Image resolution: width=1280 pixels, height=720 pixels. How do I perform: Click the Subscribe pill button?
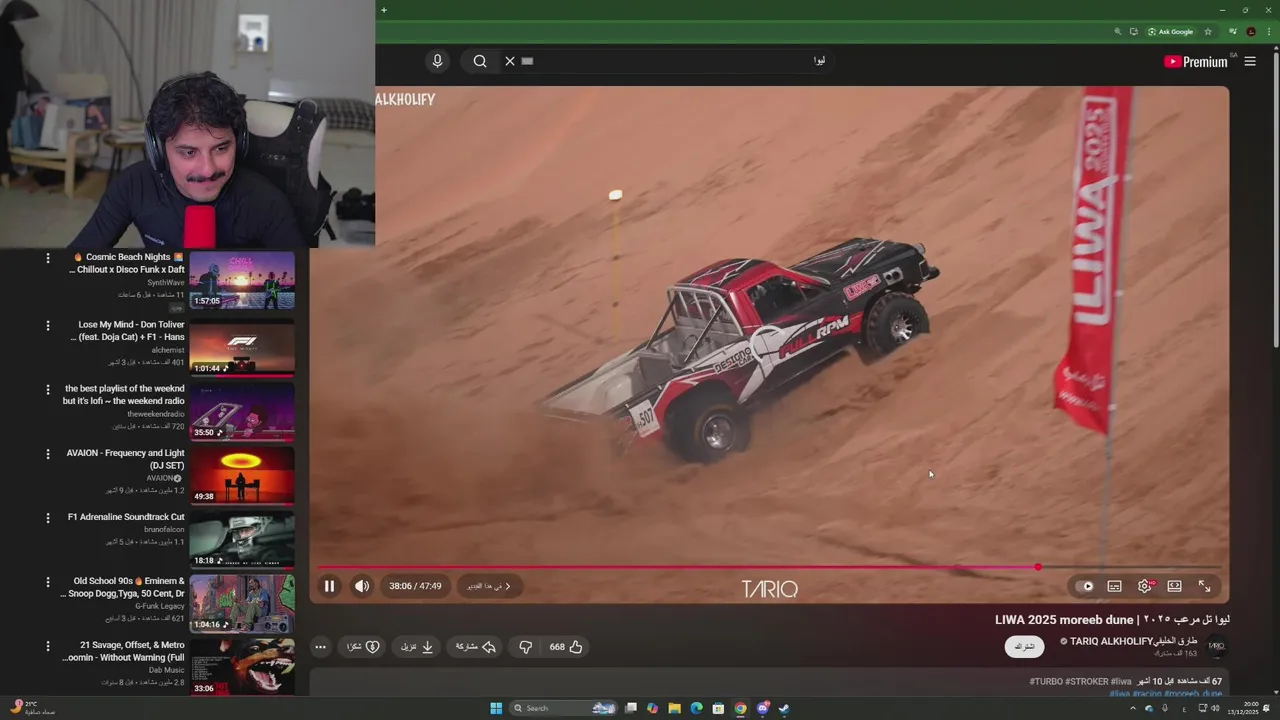click(x=1024, y=647)
